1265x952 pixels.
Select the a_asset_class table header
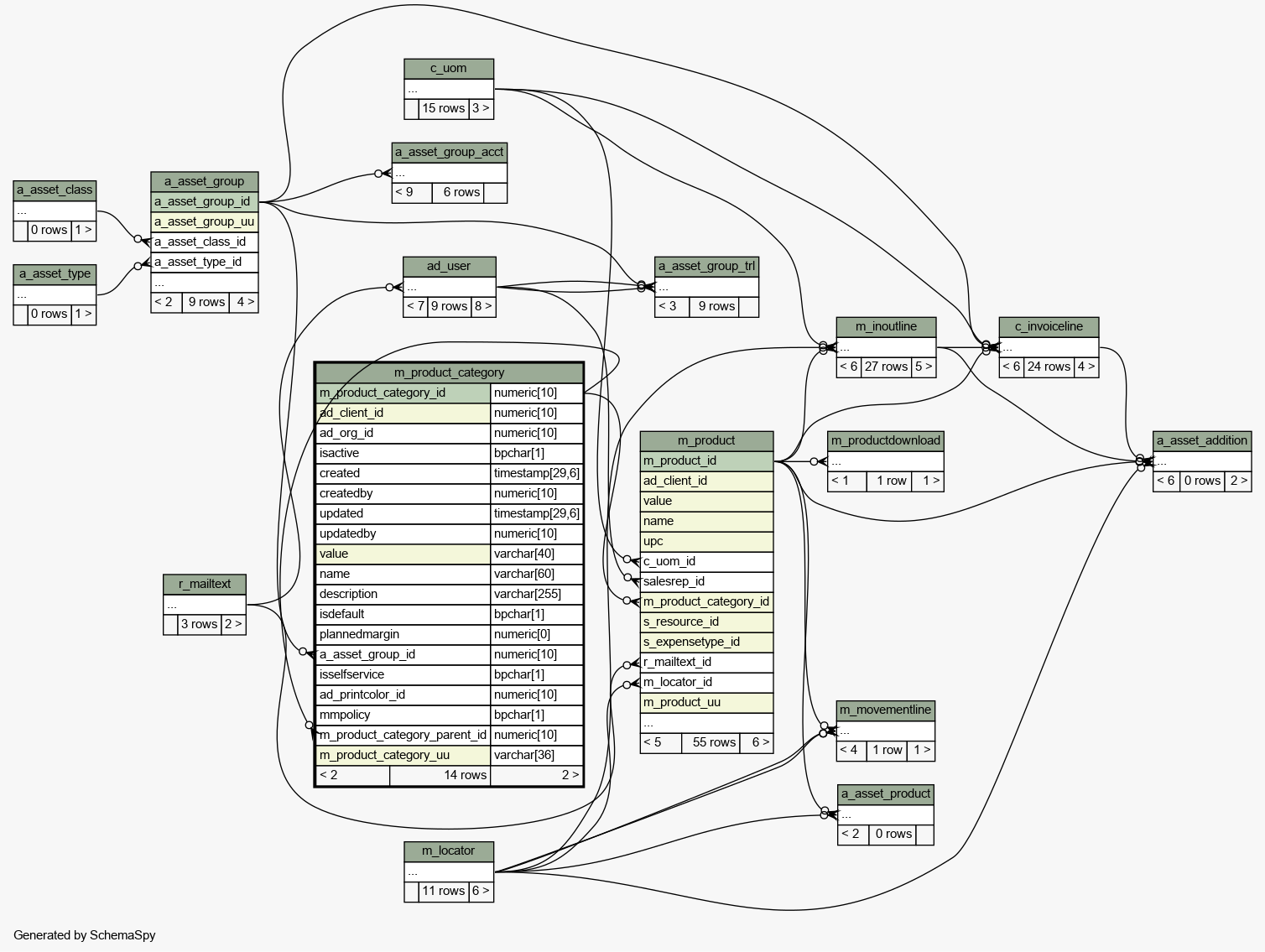point(55,190)
